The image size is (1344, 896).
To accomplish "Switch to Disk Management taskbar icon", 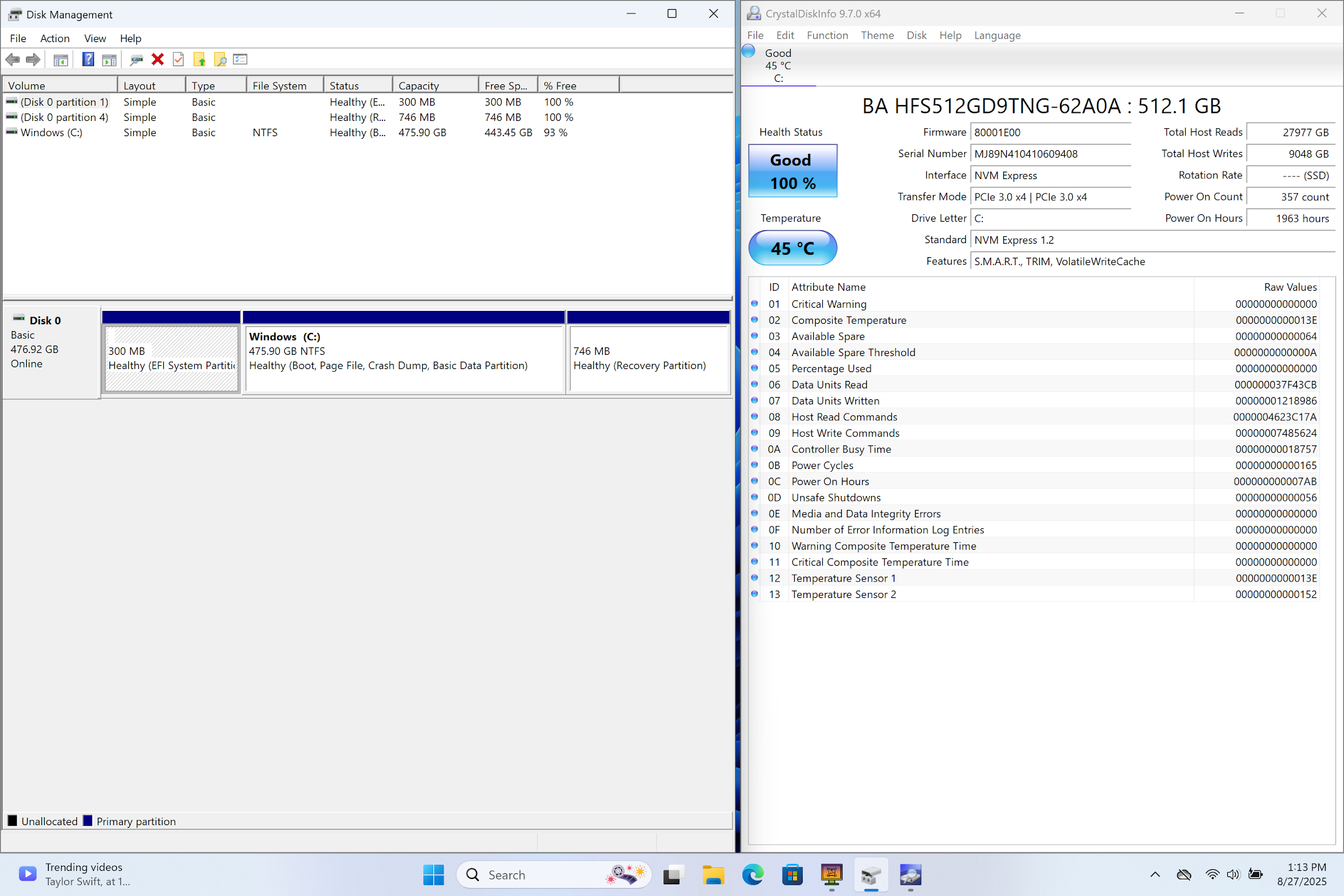I will coord(871,875).
